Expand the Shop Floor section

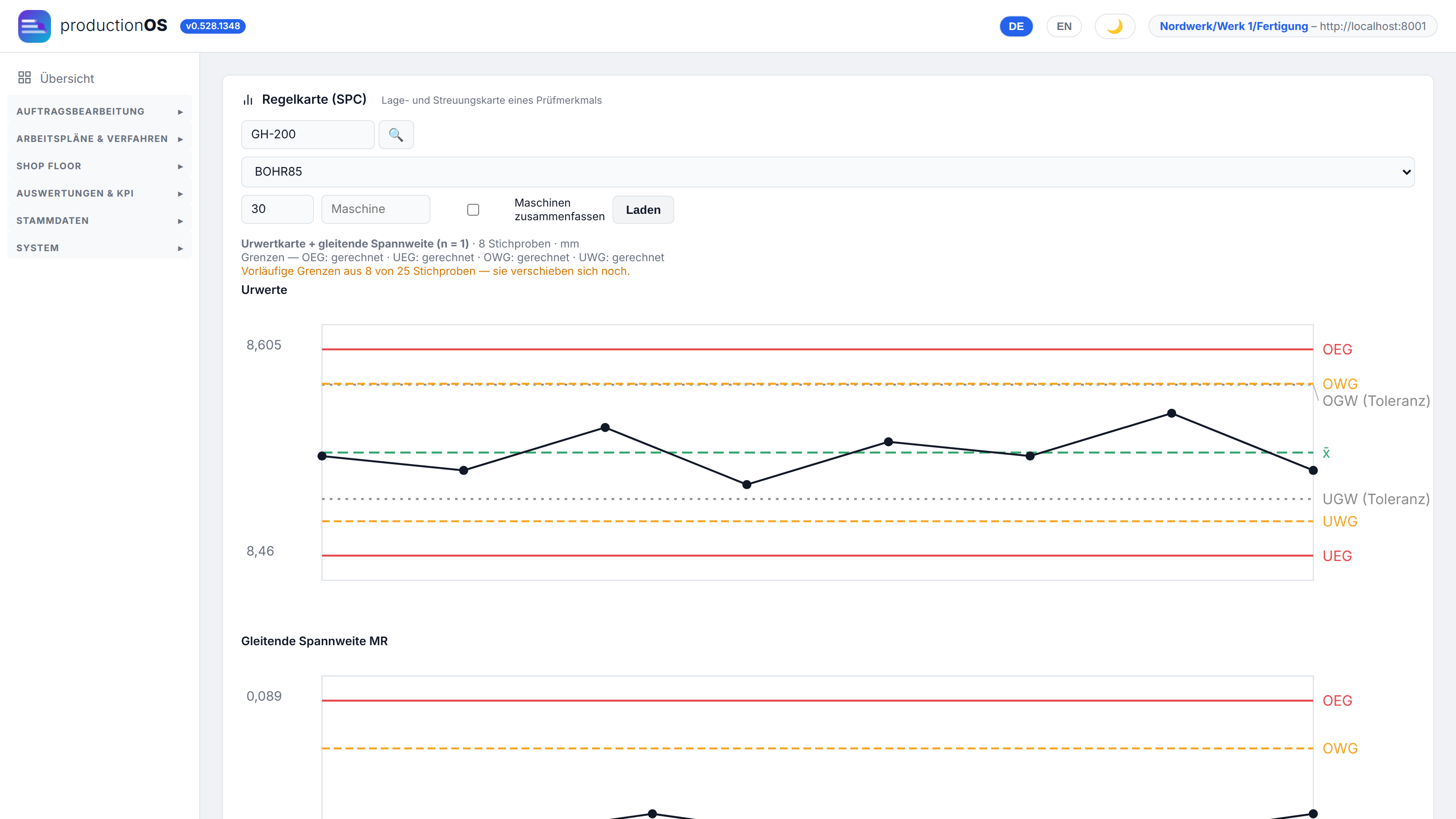tap(100, 166)
